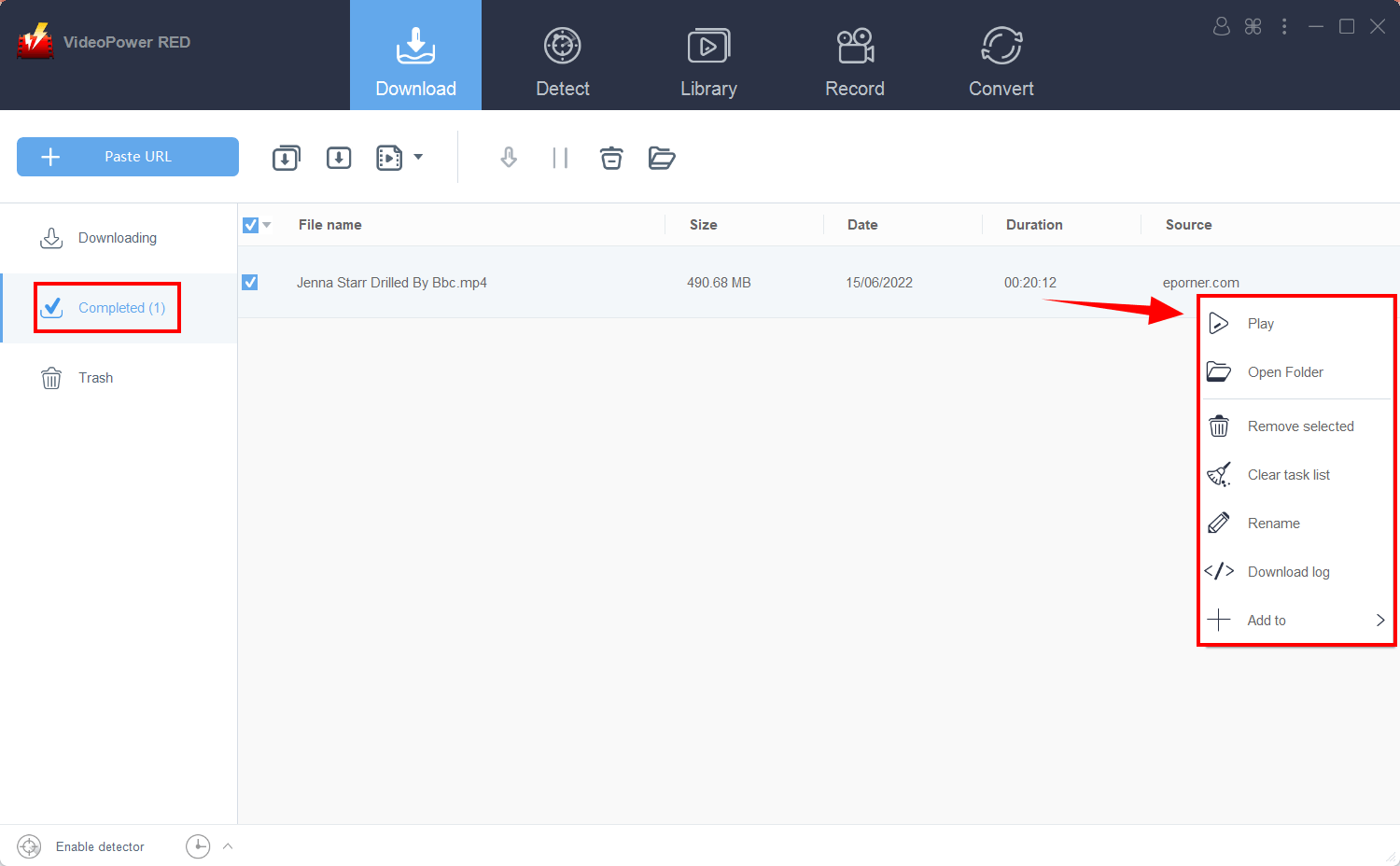Sort by Duration column header

[x=1034, y=225]
